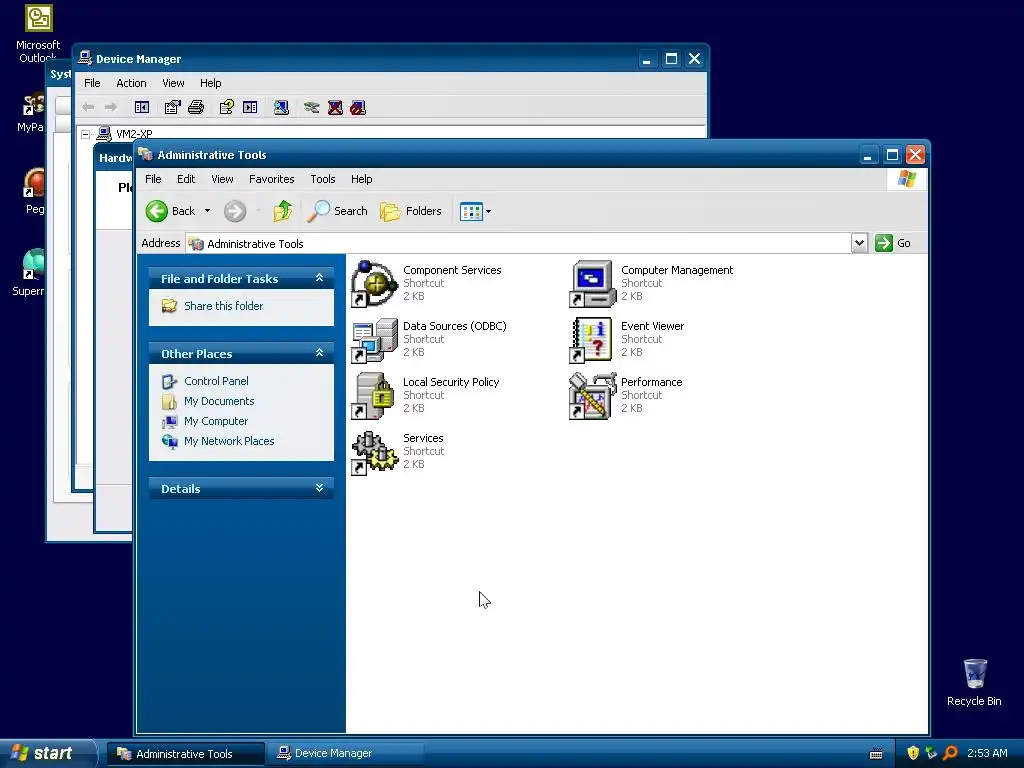Toggle the Folders pane button
This screenshot has width=1024, height=768.
tap(411, 211)
